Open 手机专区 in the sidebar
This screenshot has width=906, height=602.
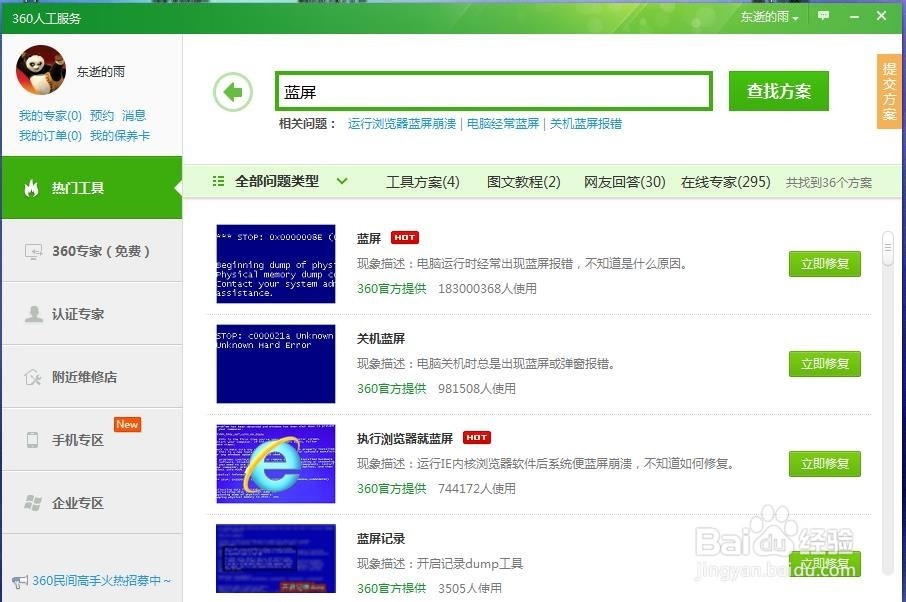pos(92,440)
